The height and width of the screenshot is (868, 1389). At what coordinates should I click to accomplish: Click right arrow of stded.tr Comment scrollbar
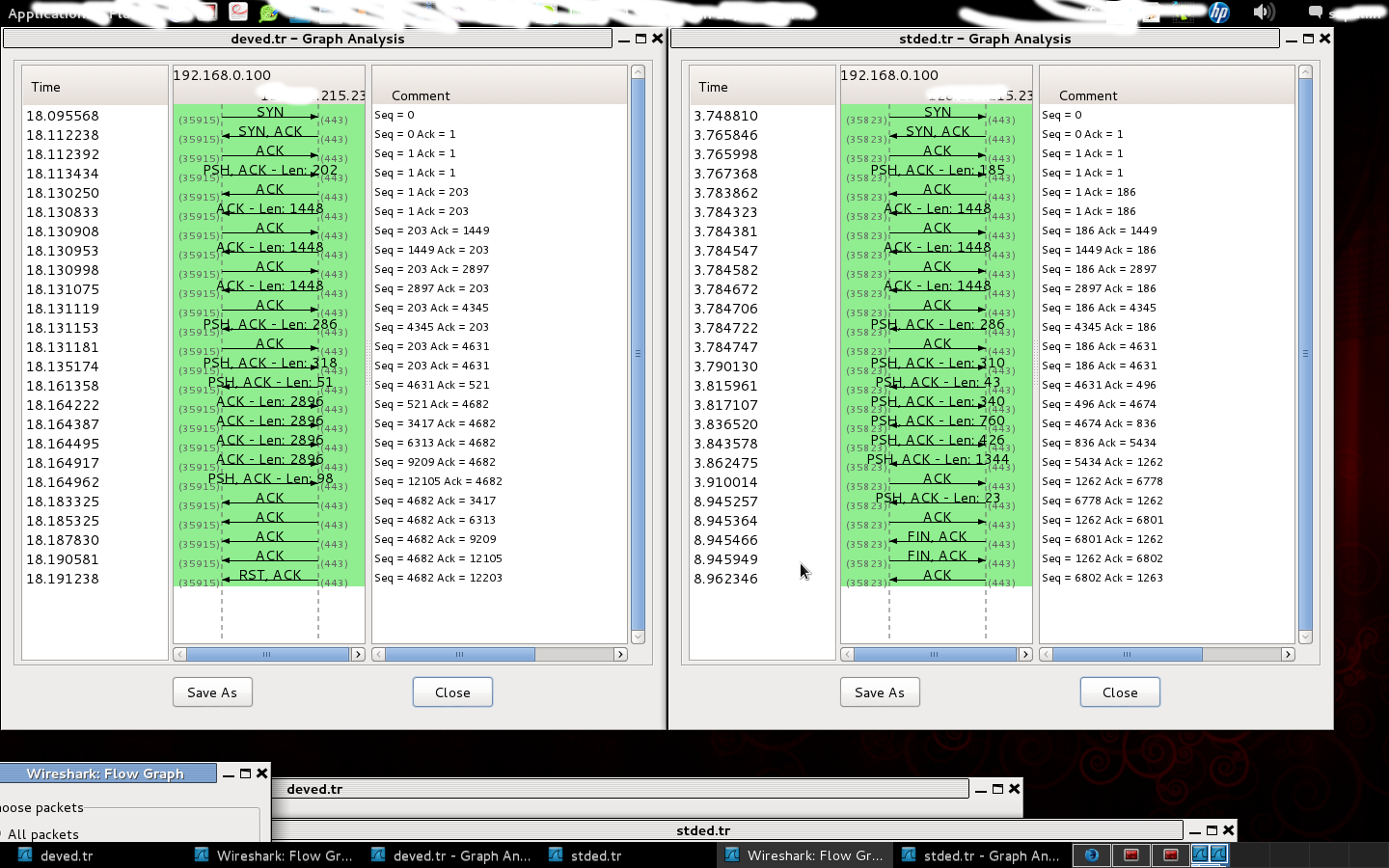tap(1288, 654)
